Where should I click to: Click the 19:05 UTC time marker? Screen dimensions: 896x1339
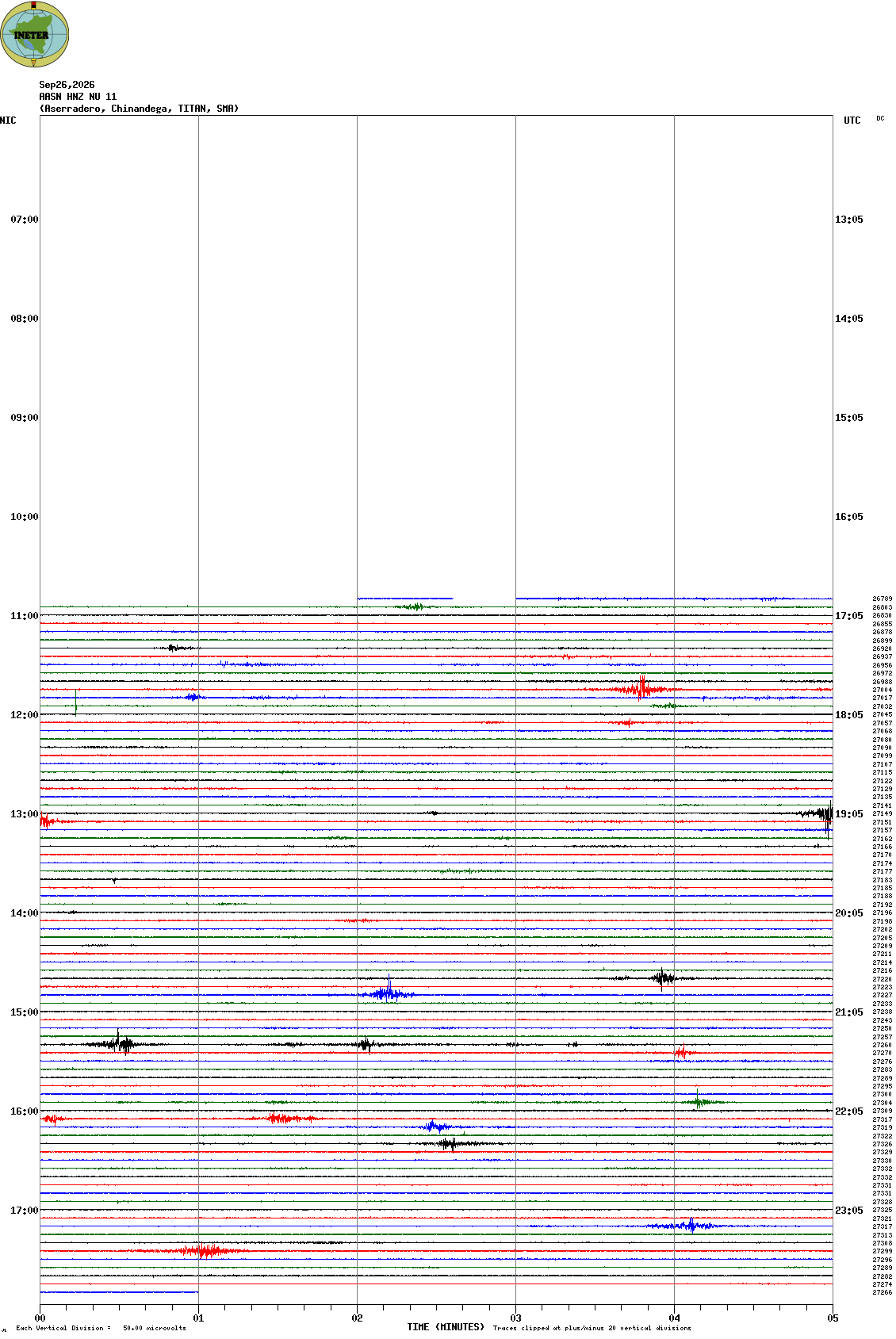coord(849,814)
